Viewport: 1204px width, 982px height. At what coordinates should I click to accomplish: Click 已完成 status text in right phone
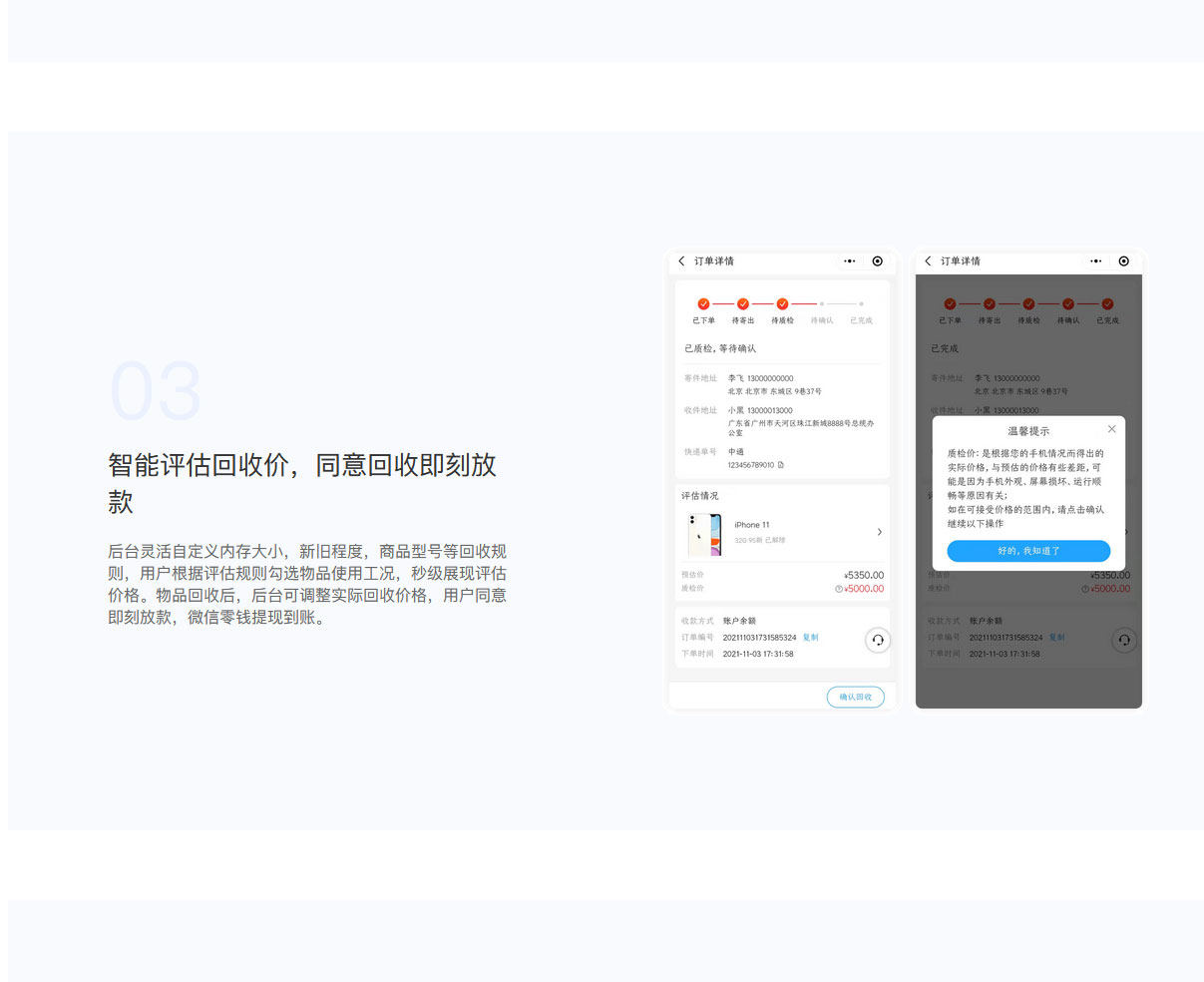[945, 348]
